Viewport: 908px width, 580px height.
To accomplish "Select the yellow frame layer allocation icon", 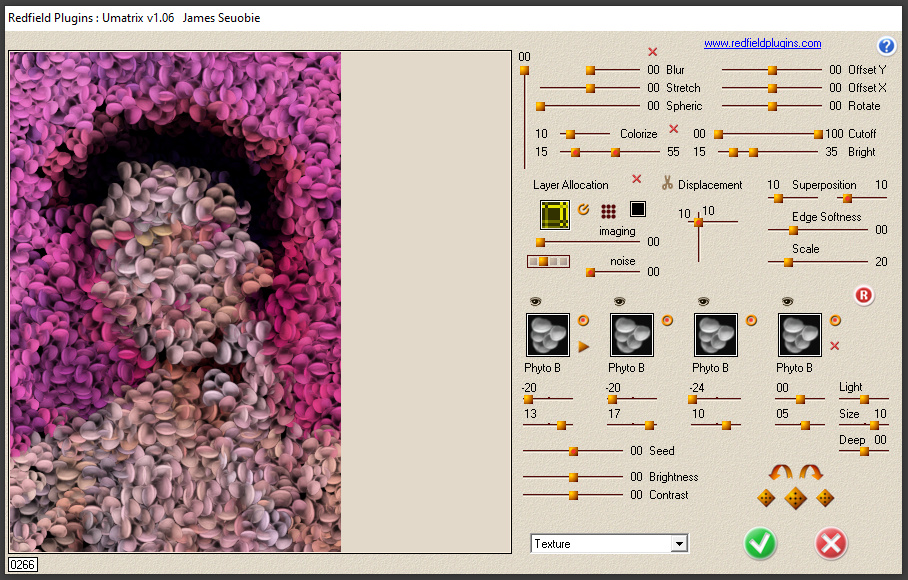I will pos(555,215).
